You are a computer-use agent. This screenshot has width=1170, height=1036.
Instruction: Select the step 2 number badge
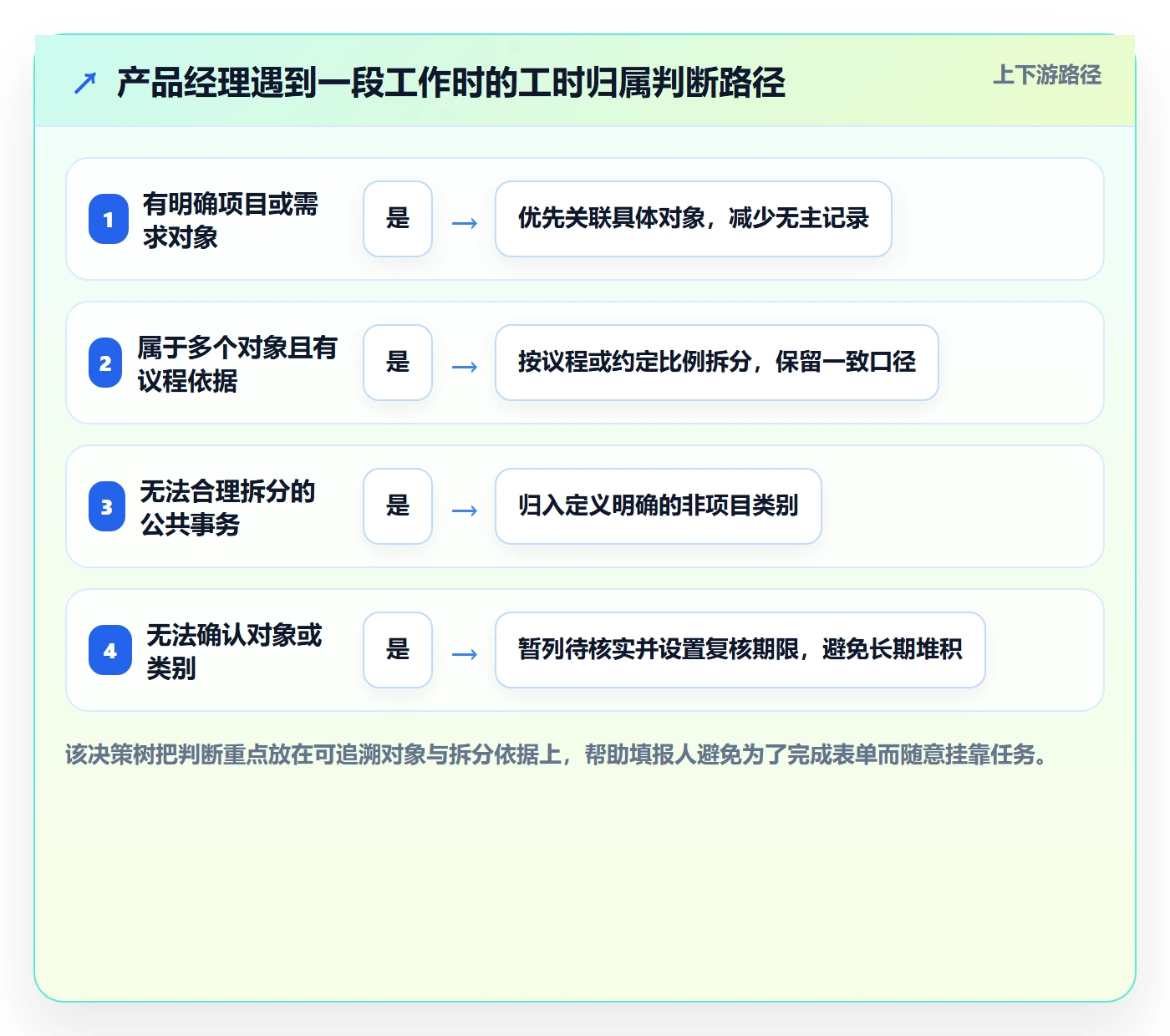(x=106, y=363)
